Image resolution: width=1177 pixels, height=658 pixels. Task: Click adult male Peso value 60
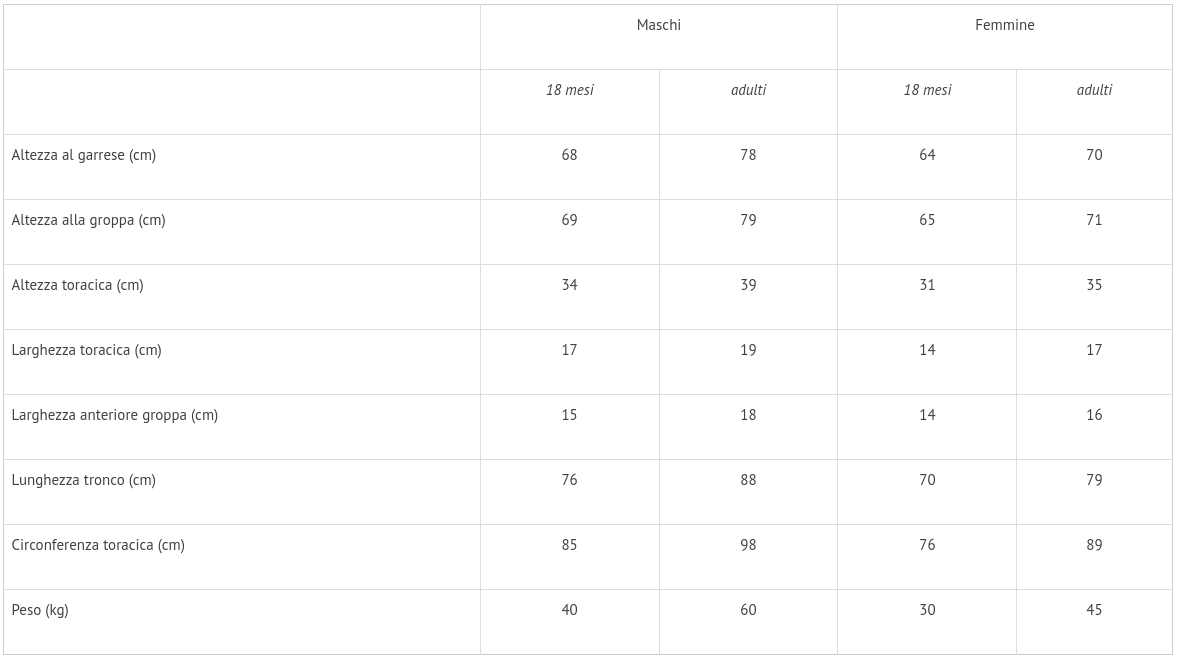(748, 610)
